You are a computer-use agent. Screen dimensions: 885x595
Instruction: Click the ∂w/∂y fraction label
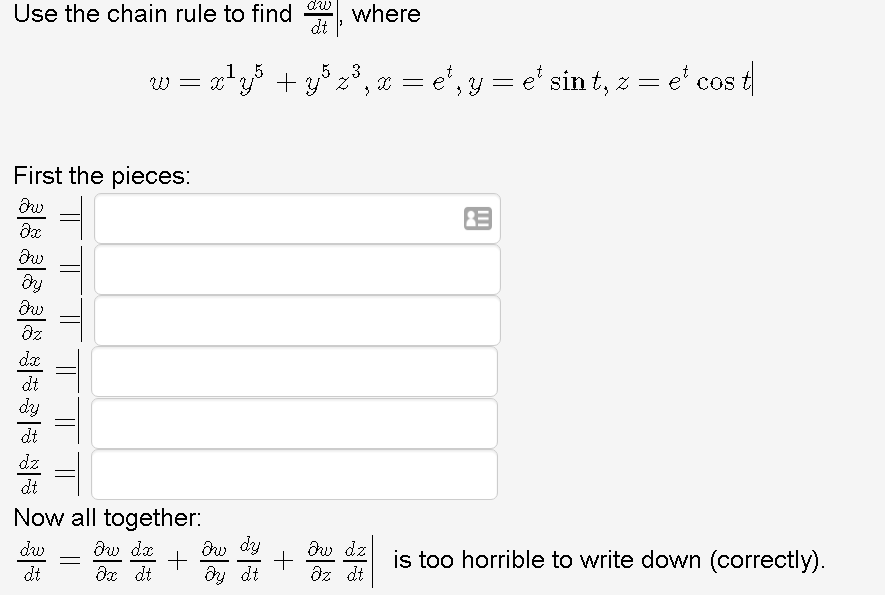pos(31,269)
